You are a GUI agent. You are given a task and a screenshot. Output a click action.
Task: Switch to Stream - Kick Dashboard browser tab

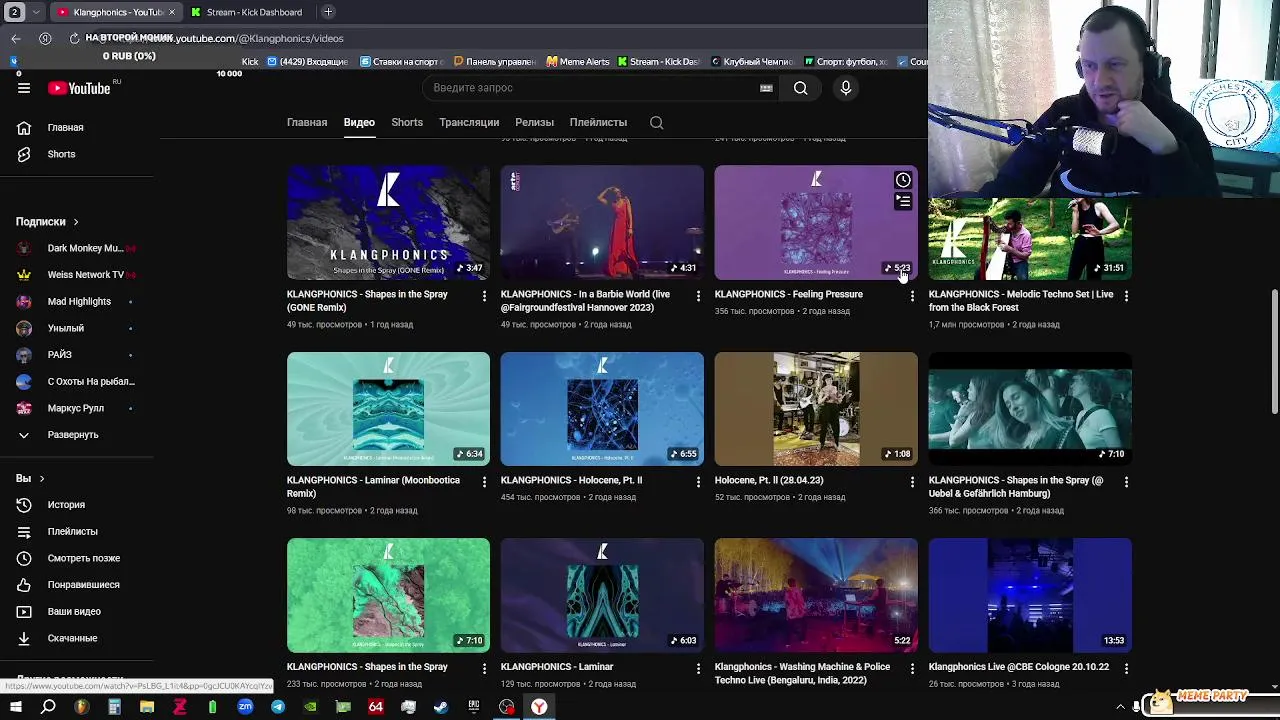tap(246, 12)
